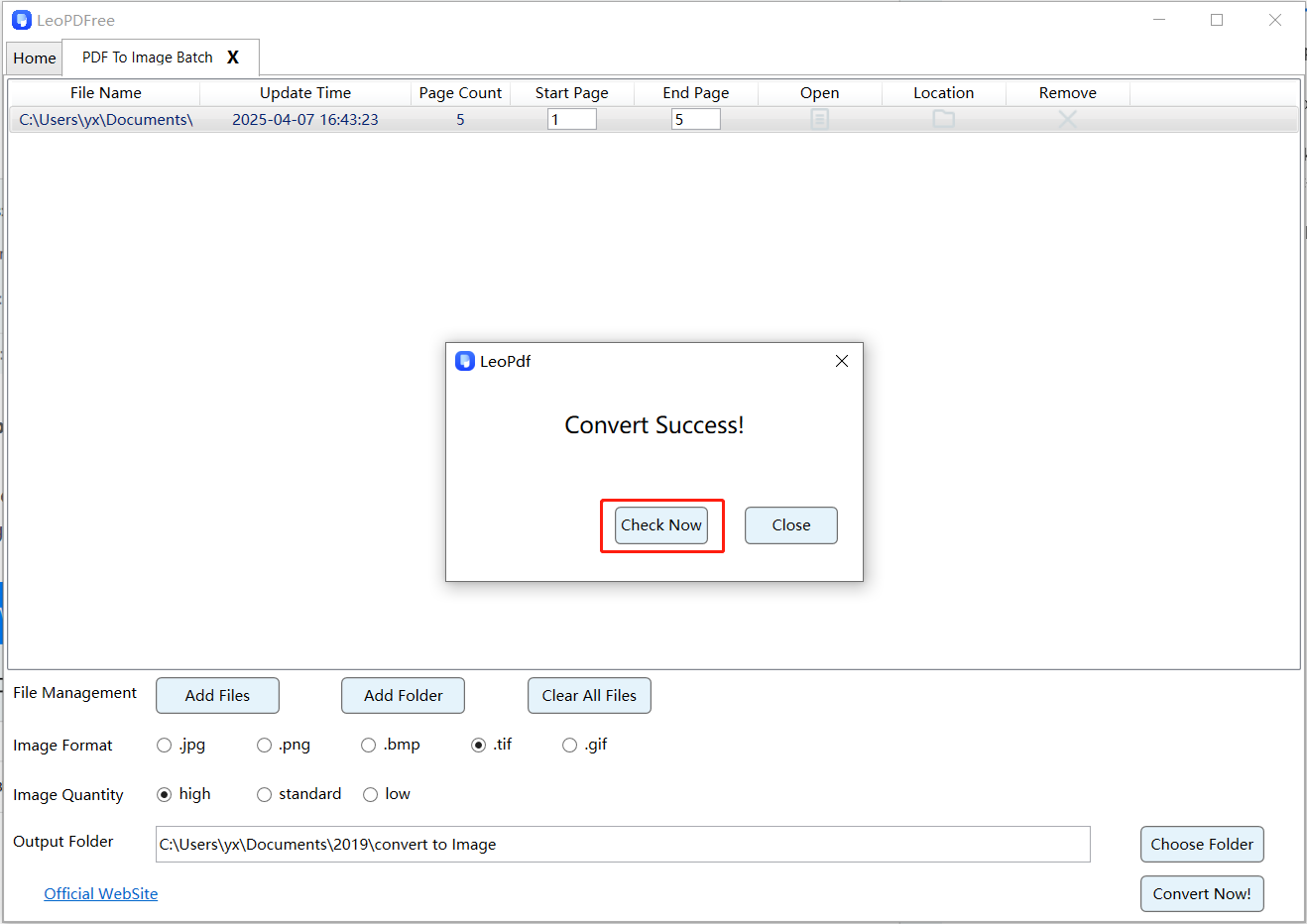Click the Location folder icon in row

[x=943, y=119]
